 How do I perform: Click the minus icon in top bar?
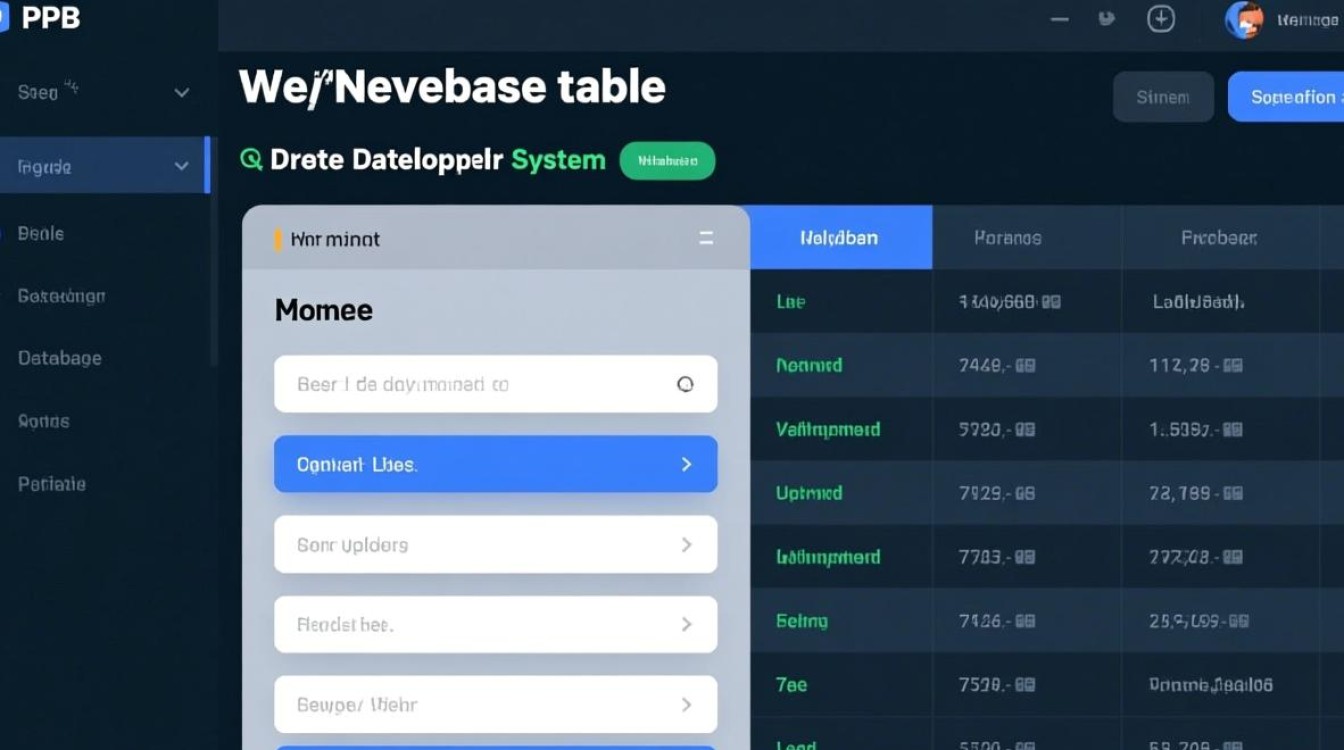1060,19
